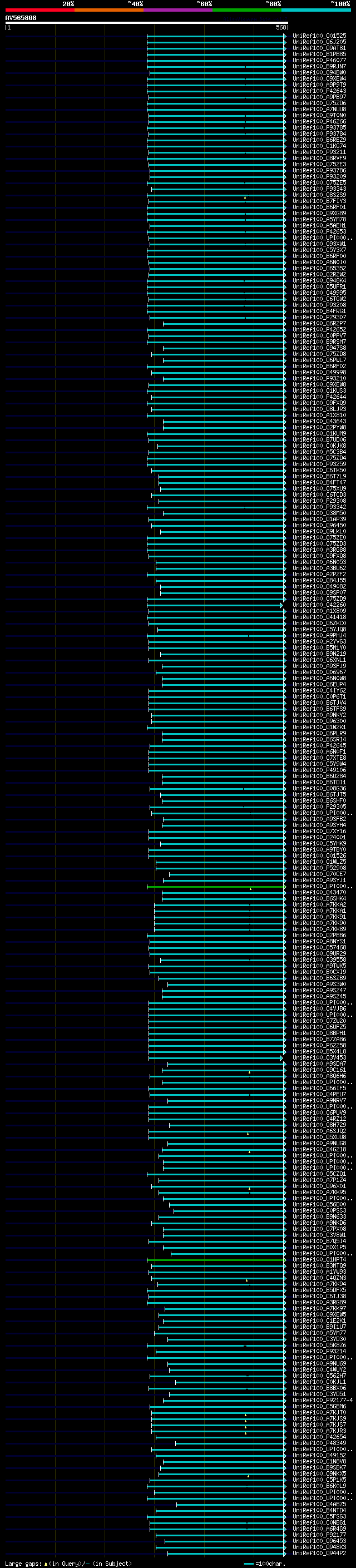Select the UniRef100_B6SHK4 label
Viewport: 356px width, 1568px height.
(x=319, y=898)
